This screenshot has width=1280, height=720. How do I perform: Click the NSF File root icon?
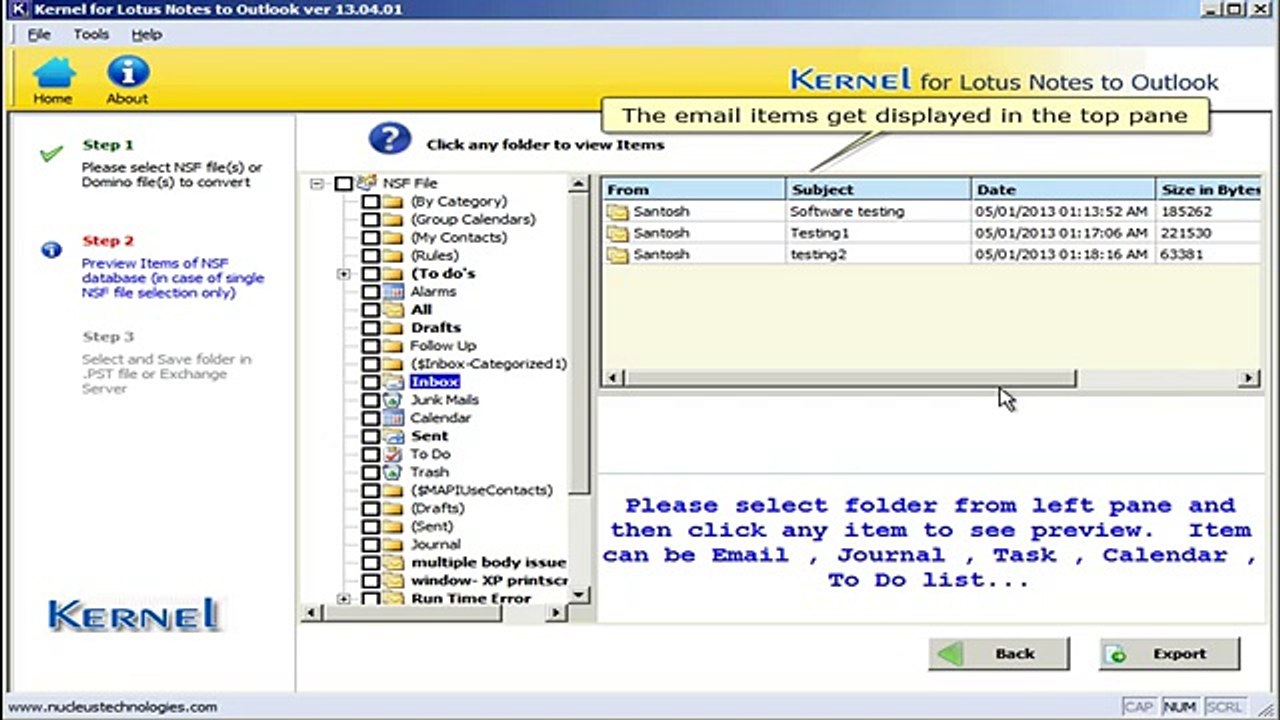point(366,183)
